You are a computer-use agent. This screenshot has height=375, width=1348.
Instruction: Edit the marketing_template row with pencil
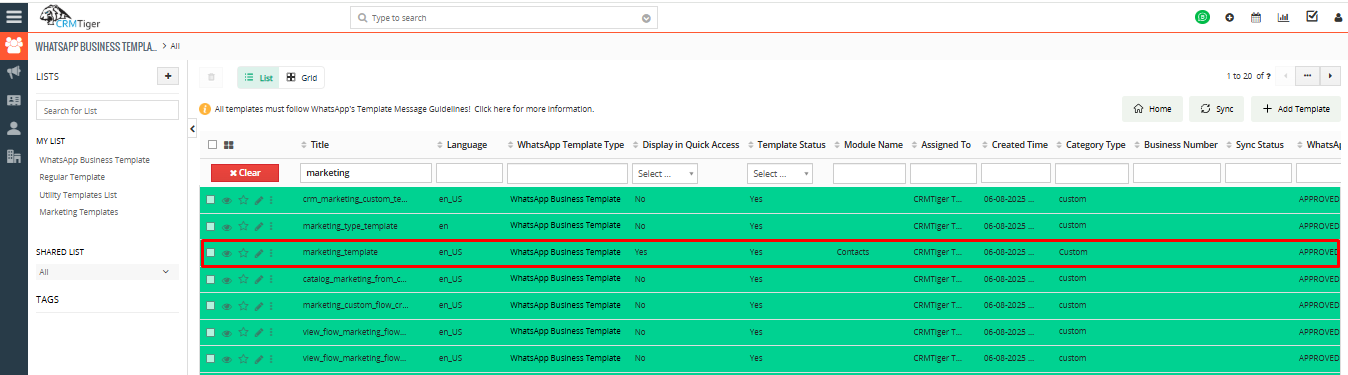tap(259, 253)
